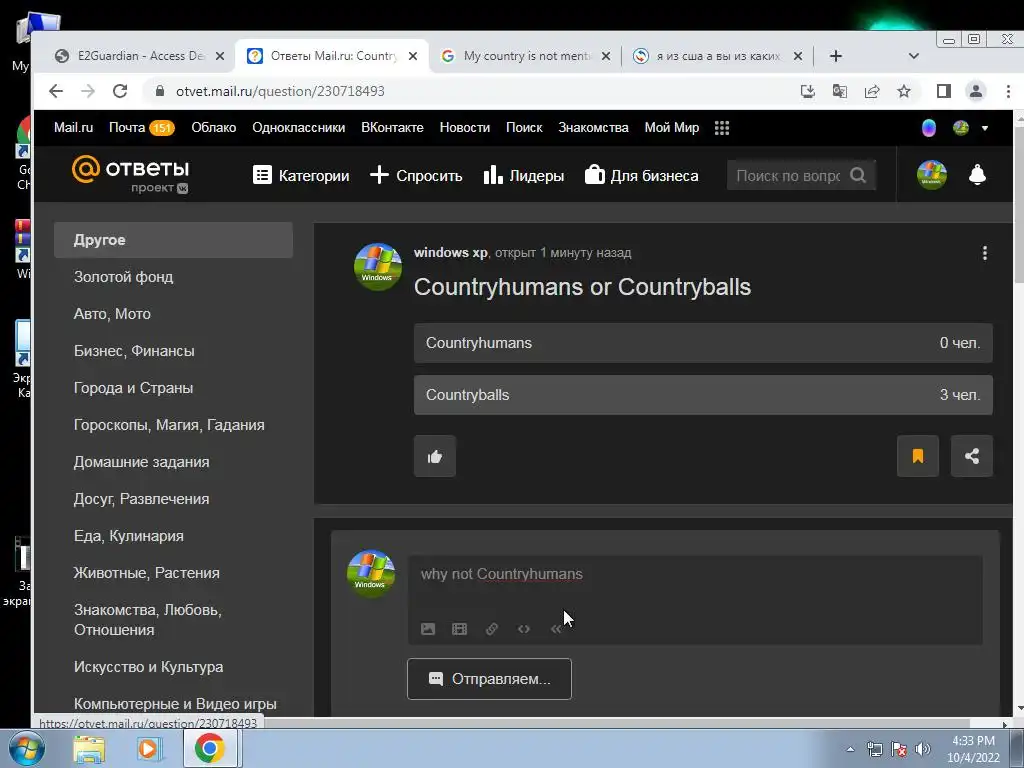Open the tab search chevron
Viewport: 1024px width, 768px height.
point(914,56)
